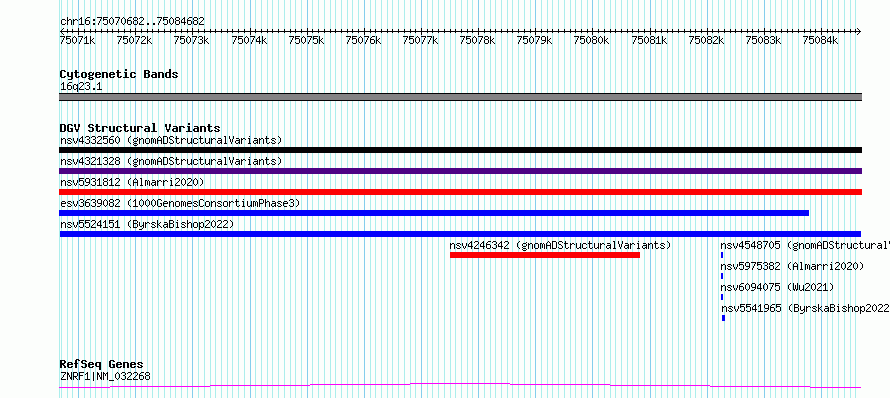
Task: Click the 75078k ruler tick label
Action: (478, 40)
